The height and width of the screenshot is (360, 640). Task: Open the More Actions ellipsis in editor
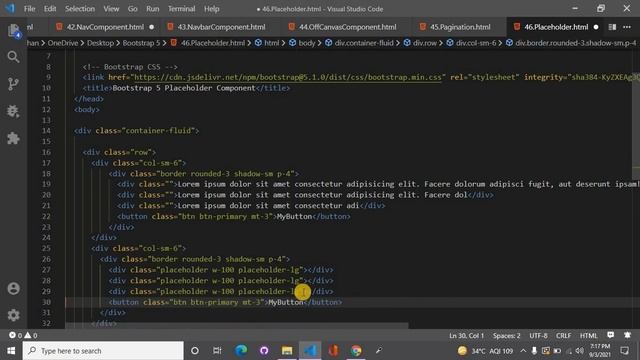point(627,27)
